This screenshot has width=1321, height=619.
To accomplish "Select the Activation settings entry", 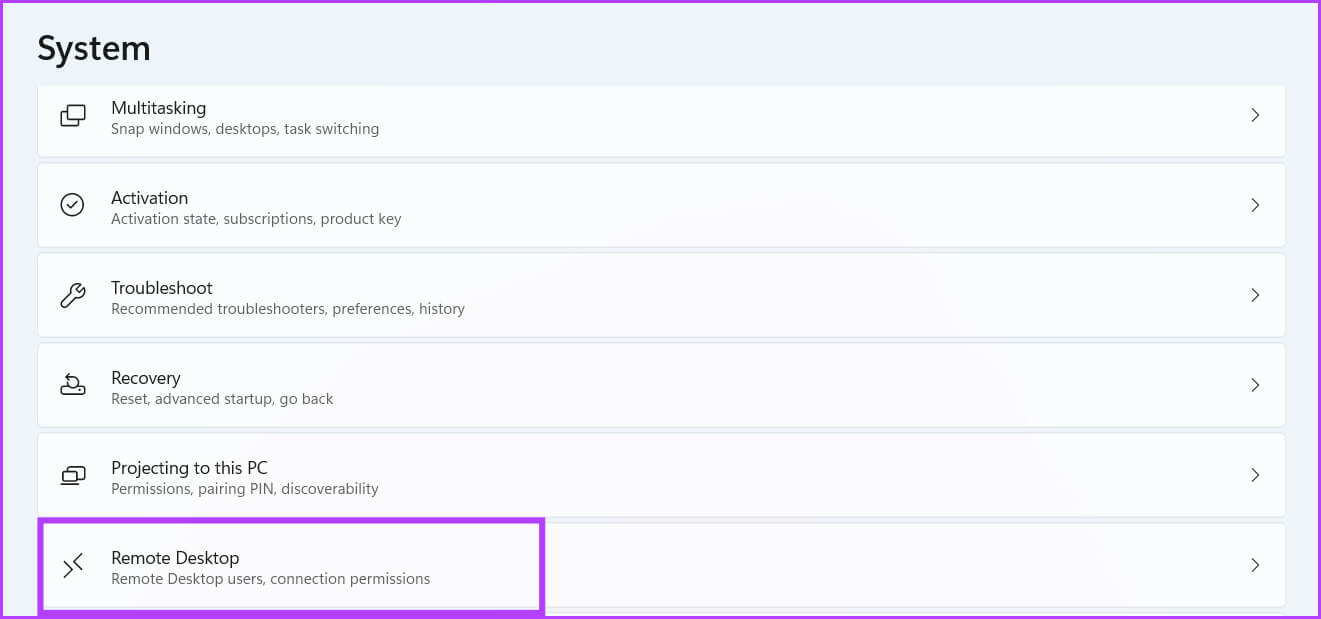I will pos(149,198).
